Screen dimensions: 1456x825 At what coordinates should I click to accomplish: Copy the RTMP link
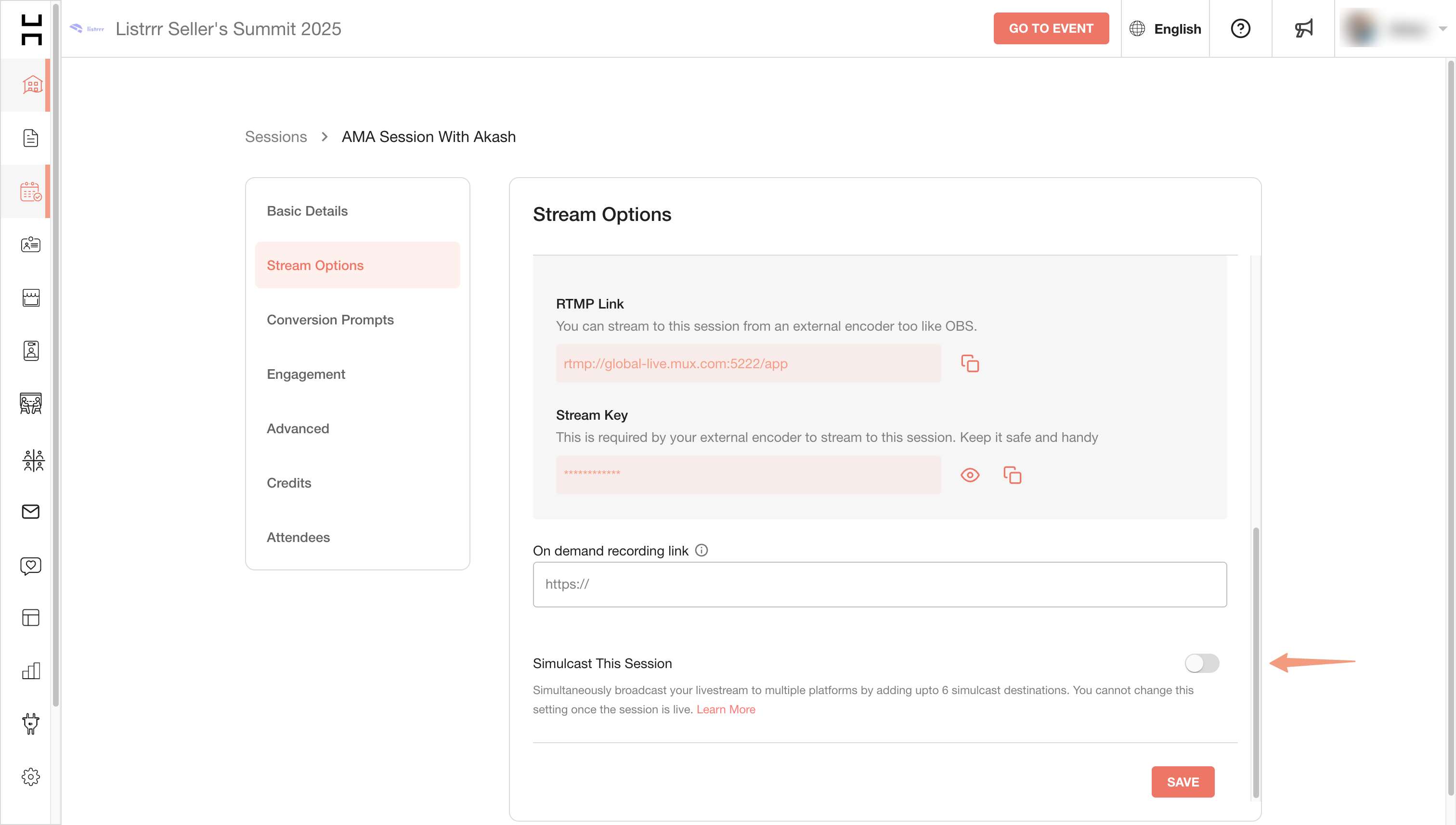point(970,363)
